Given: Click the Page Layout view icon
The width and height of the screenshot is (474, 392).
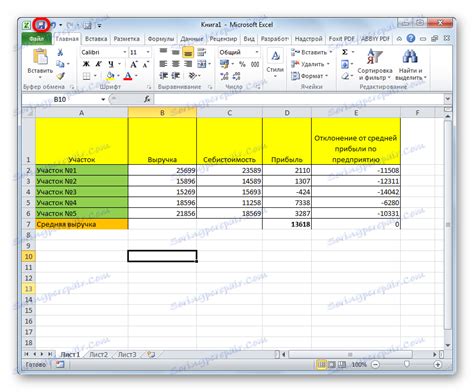Looking at the screenshot, I should [x=332, y=365].
